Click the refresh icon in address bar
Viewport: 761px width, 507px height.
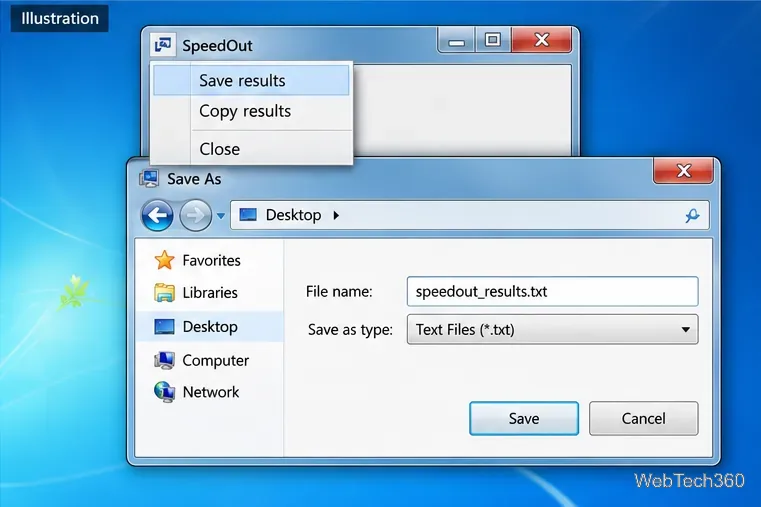click(x=692, y=215)
